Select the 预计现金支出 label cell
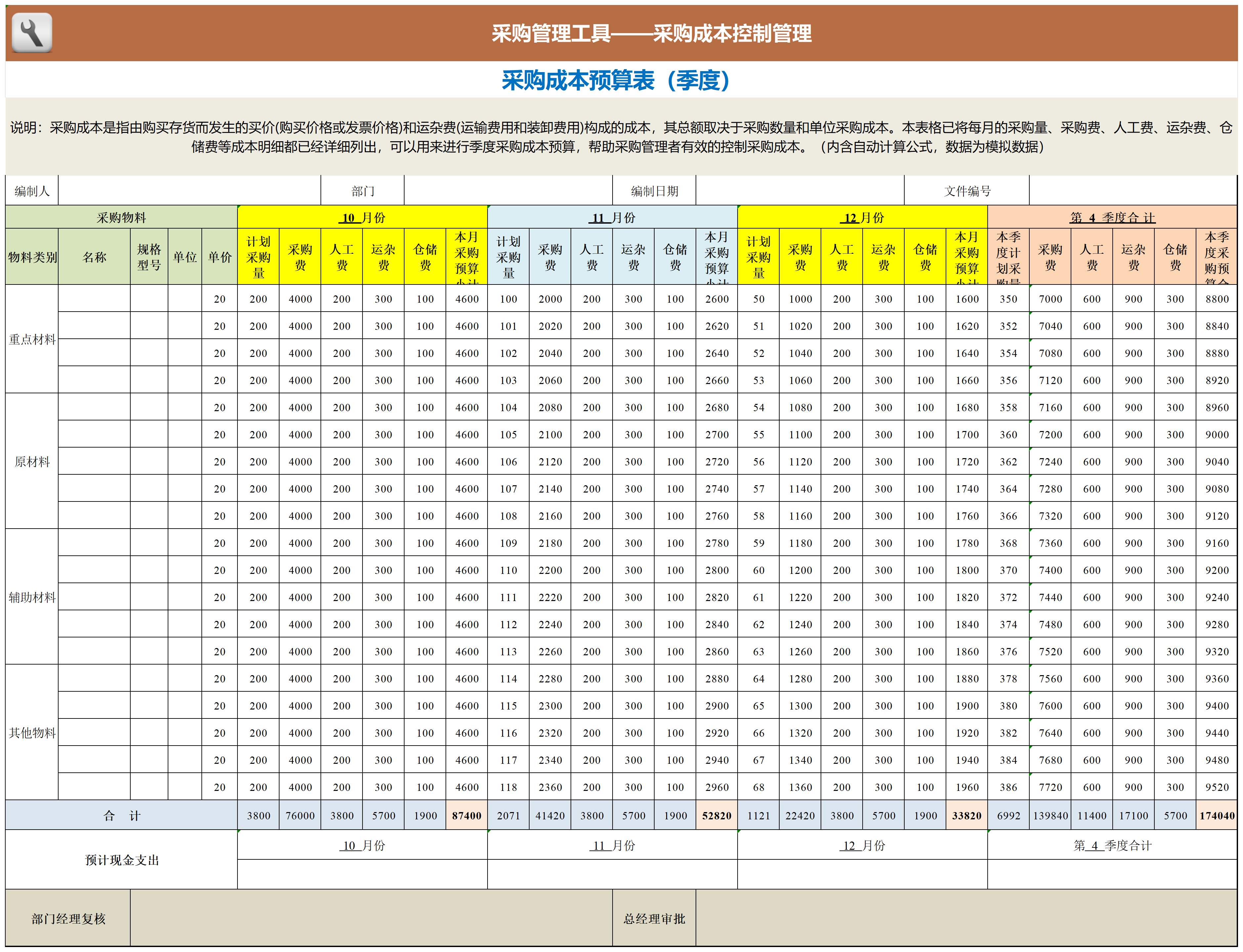Screen dimensions: 1243x952 121,859
